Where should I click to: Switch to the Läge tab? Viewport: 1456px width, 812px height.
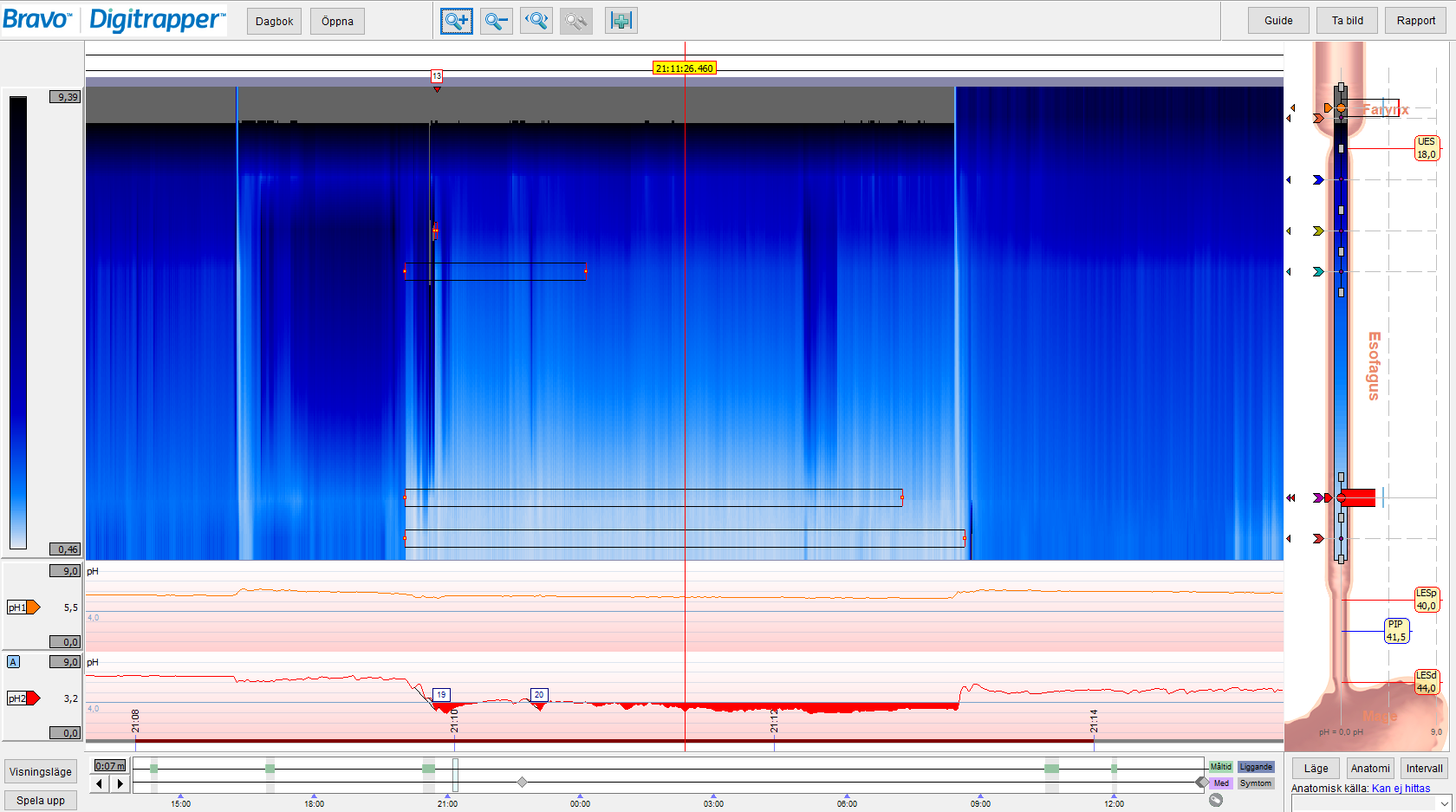tap(1316, 768)
